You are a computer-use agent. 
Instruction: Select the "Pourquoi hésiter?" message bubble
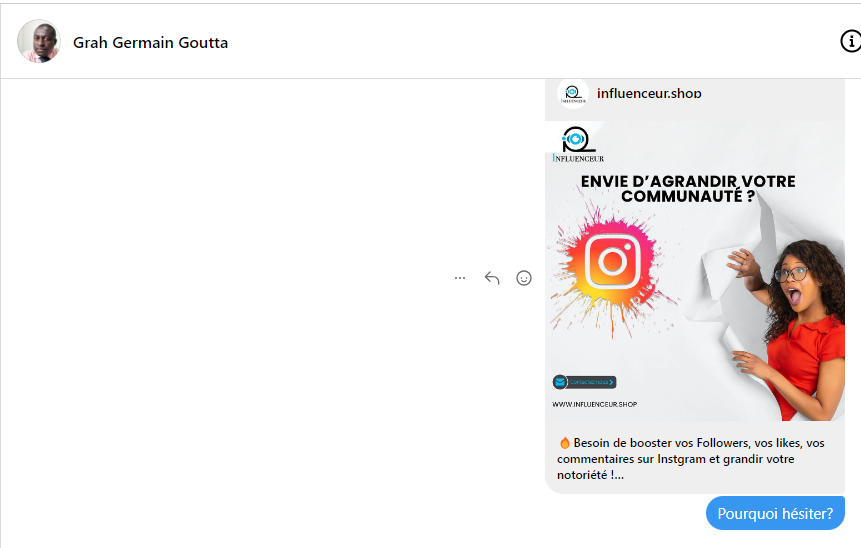pyautogui.click(x=775, y=513)
